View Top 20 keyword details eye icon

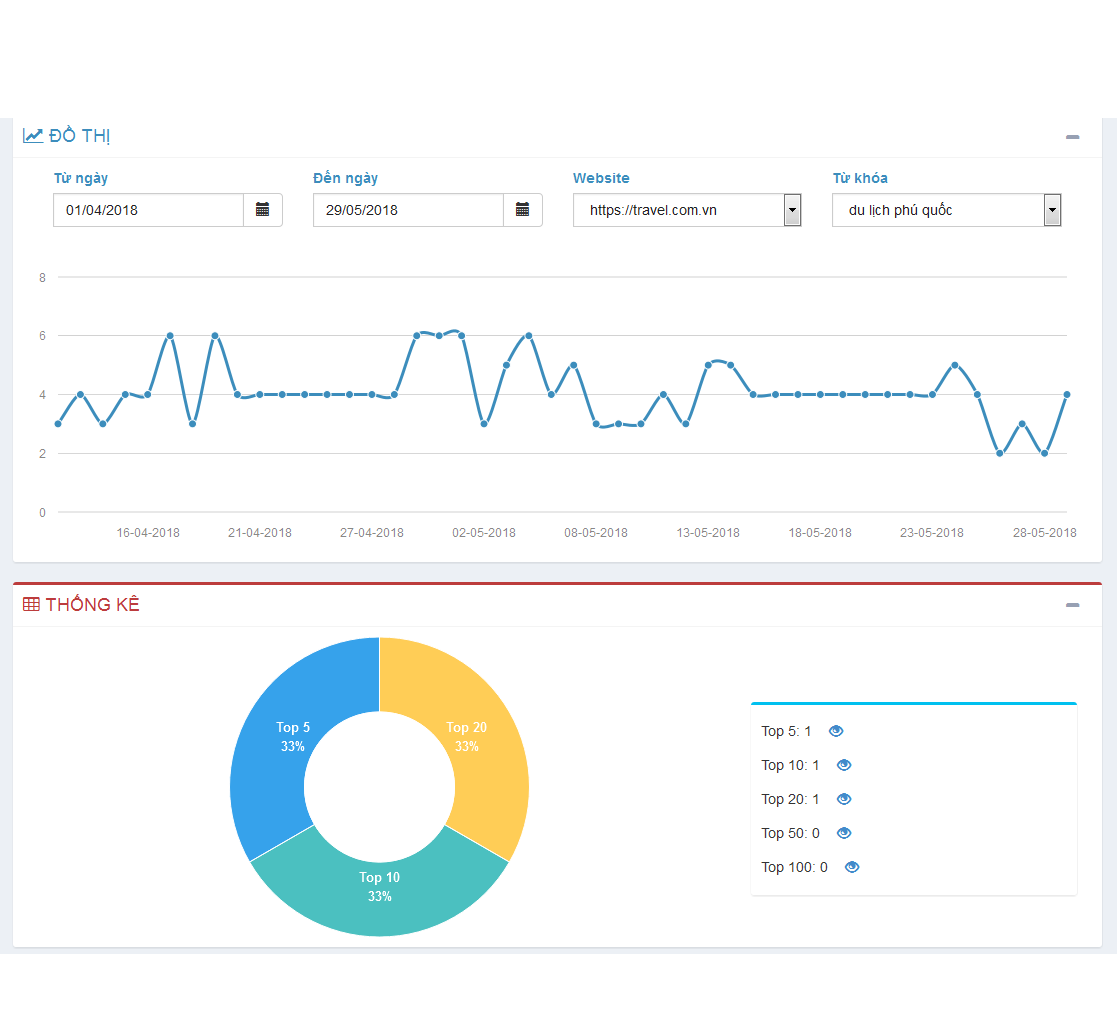[844, 799]
